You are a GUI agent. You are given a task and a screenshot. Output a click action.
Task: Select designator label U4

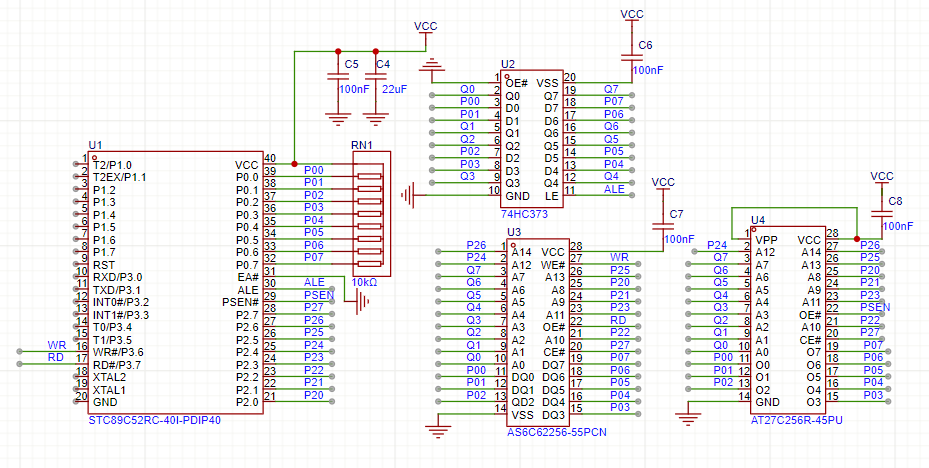click(758, 220)
